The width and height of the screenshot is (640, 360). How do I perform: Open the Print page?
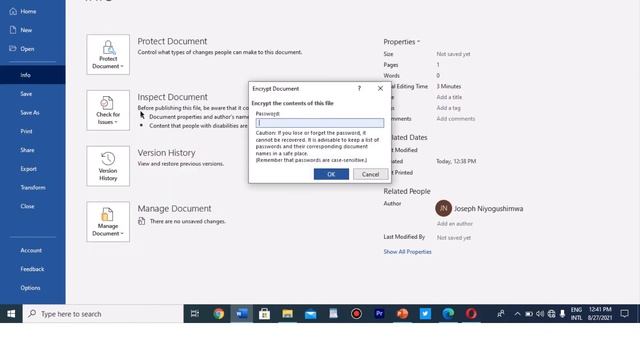click(26, 131)
